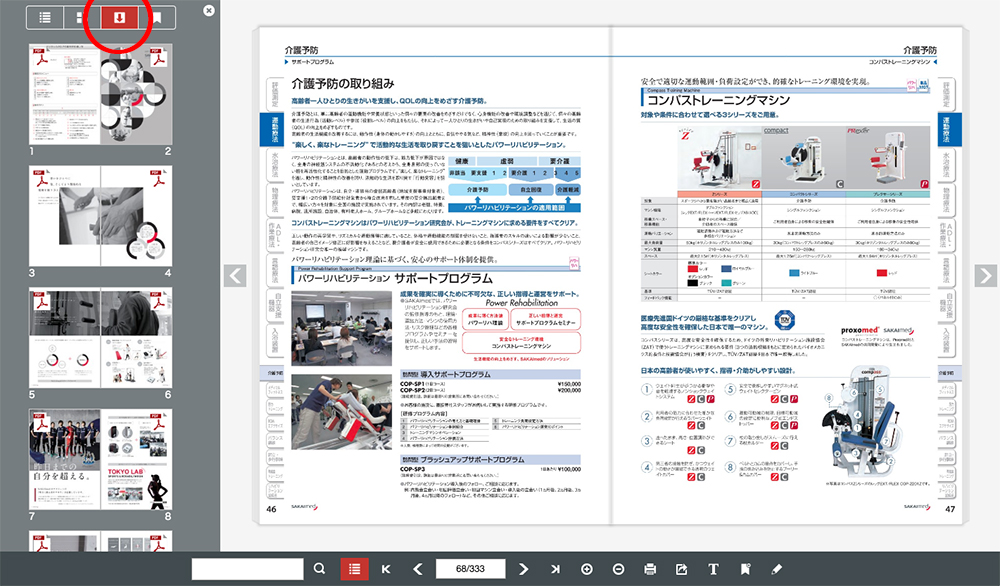Click the magnifier search icon
This screenshot has width=1000, height=586.
pyautogui.click(x=320, y=569)
